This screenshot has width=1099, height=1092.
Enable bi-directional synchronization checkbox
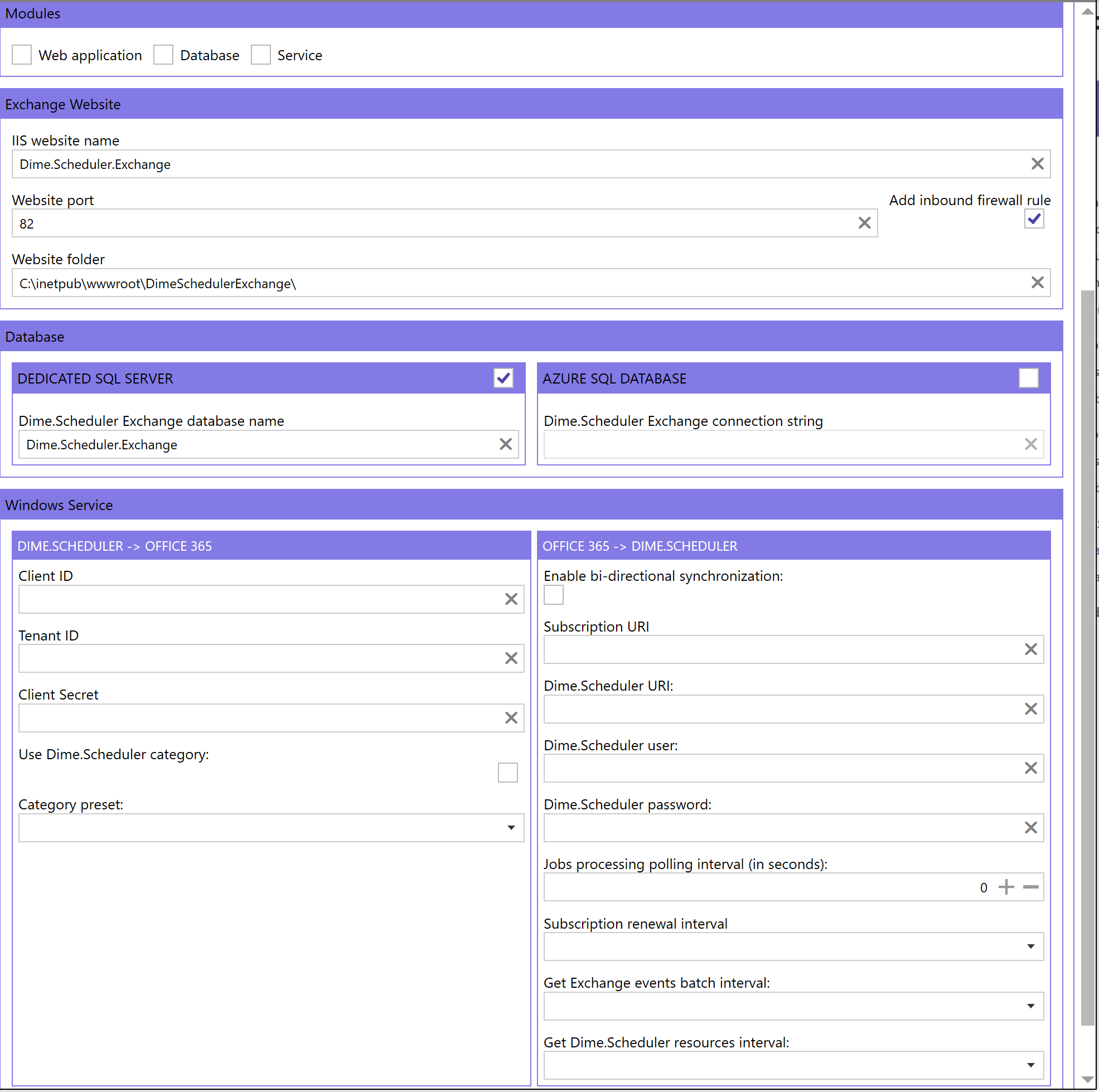tap(554, 595)
